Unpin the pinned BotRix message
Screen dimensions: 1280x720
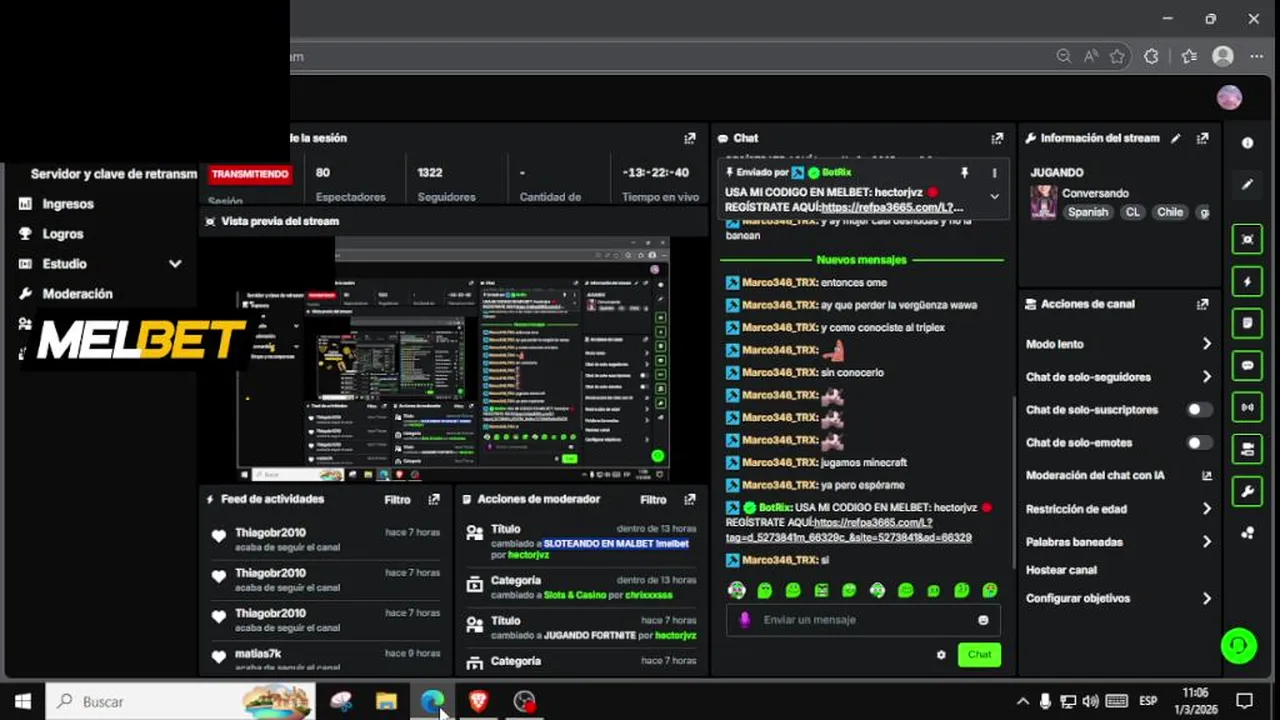click(964, 173)
